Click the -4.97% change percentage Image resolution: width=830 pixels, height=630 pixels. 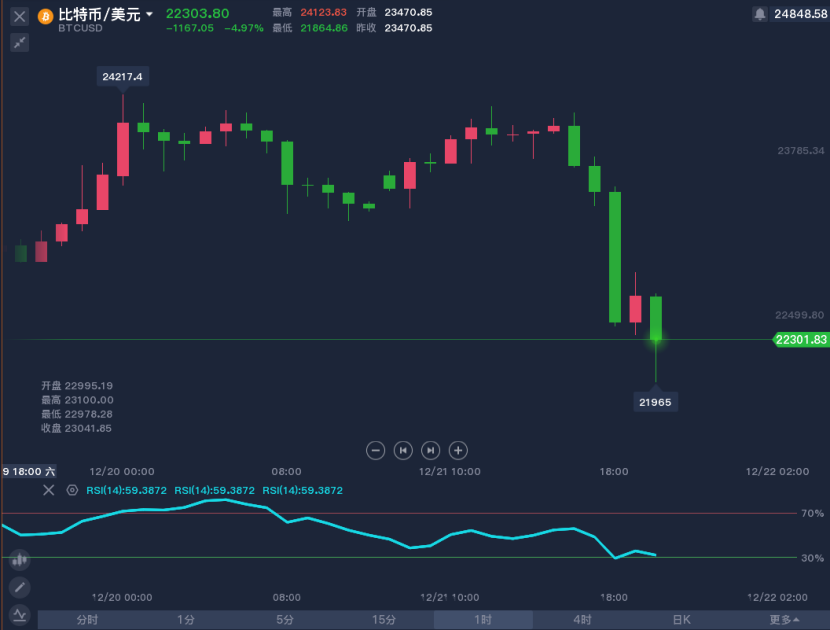(x=243, y=28)
